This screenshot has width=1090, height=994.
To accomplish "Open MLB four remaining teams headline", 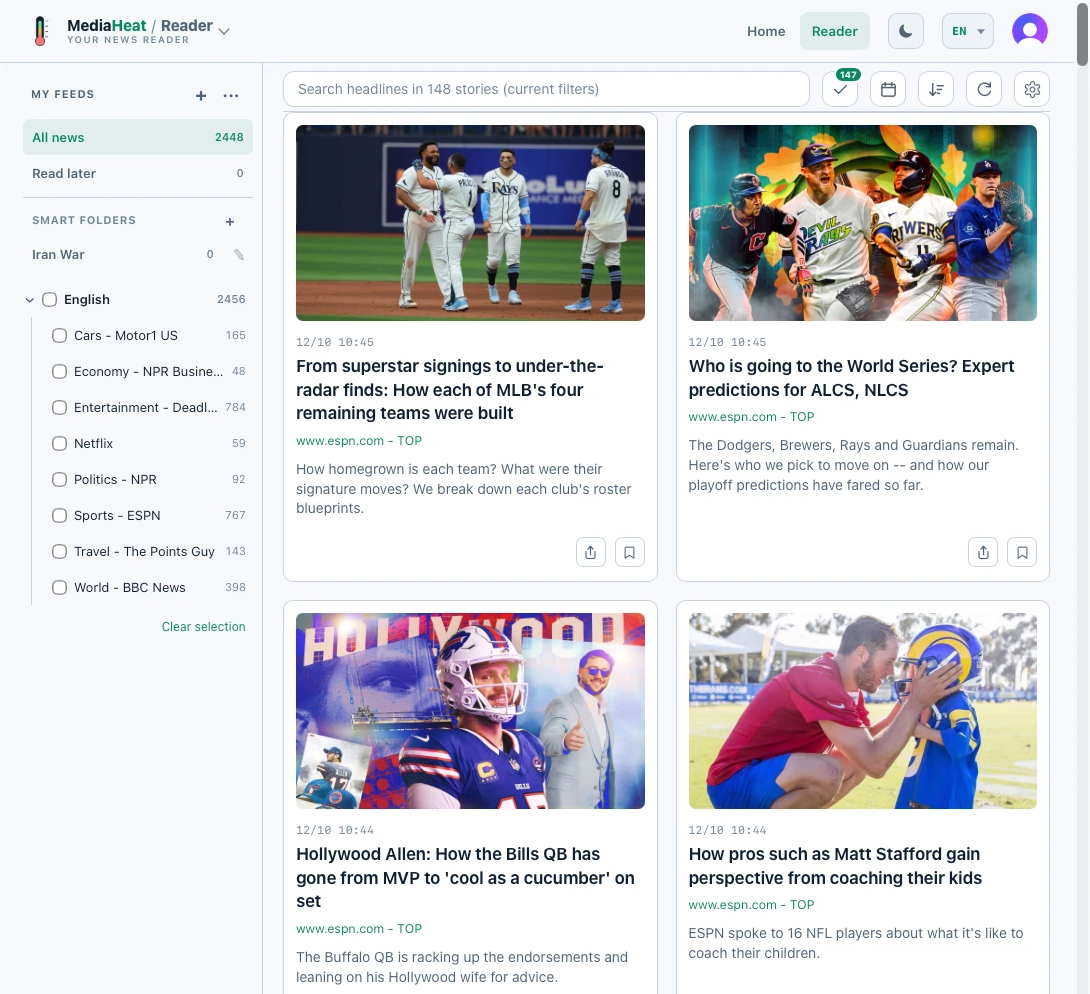I will point(449,389).
